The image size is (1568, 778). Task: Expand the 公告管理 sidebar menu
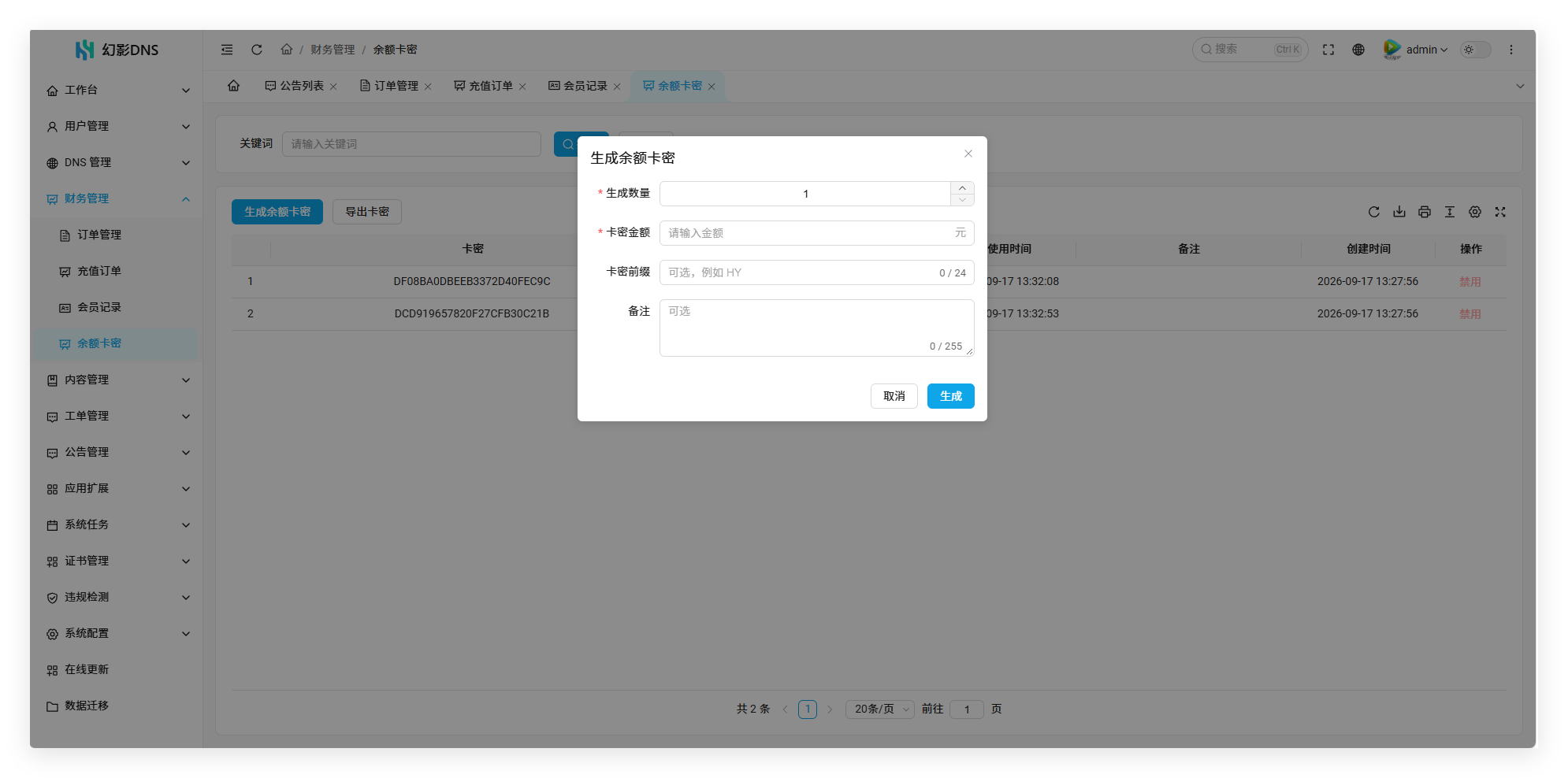coord(117,453)
